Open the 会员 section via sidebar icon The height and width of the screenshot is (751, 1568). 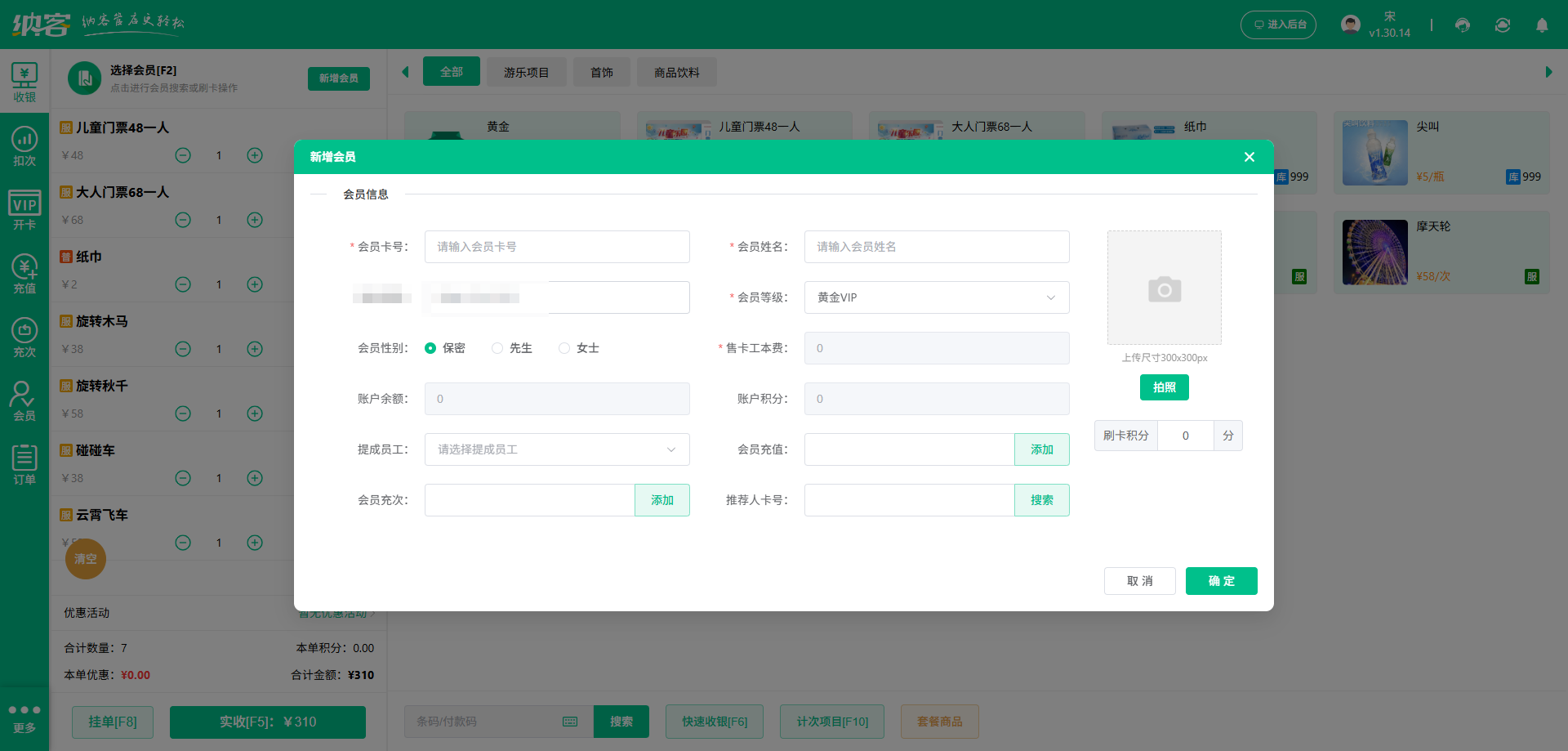[x=24, y=399]
